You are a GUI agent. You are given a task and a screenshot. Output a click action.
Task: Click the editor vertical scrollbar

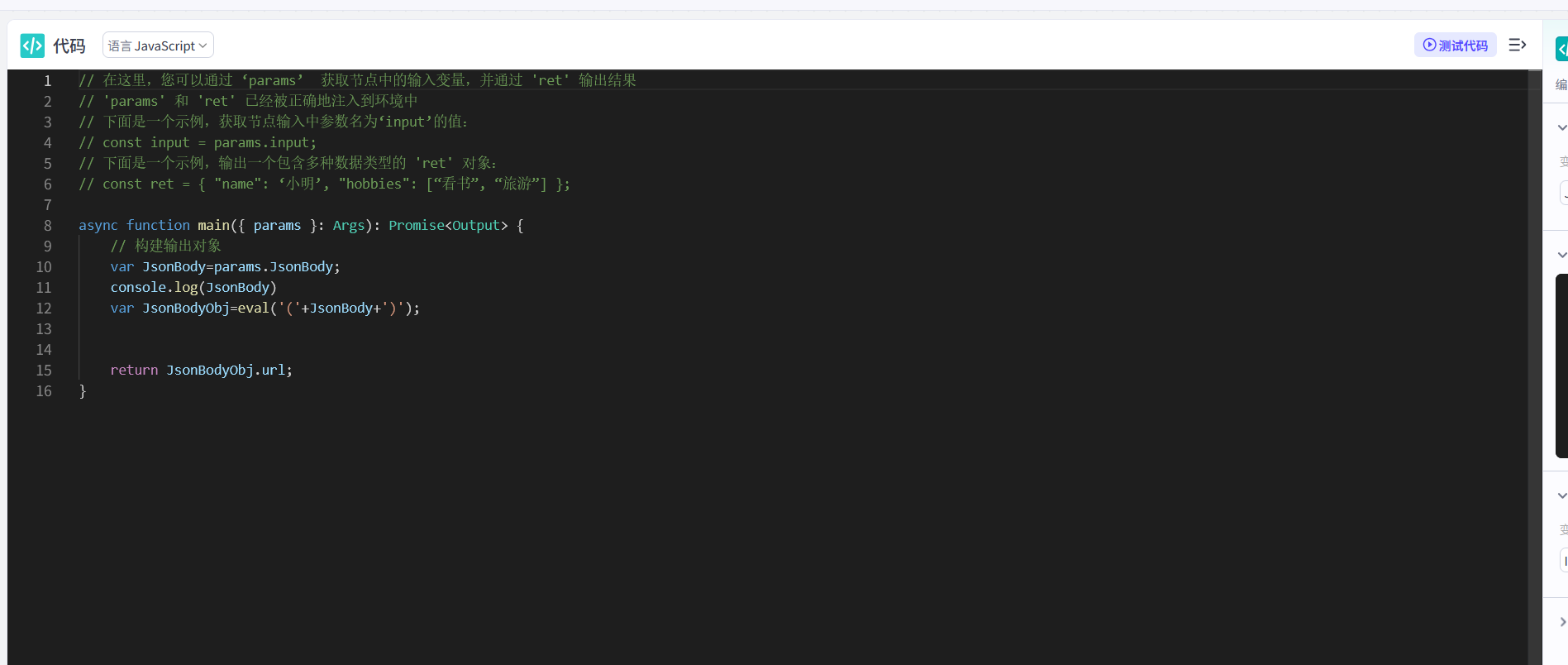(x=1535, y=367)
